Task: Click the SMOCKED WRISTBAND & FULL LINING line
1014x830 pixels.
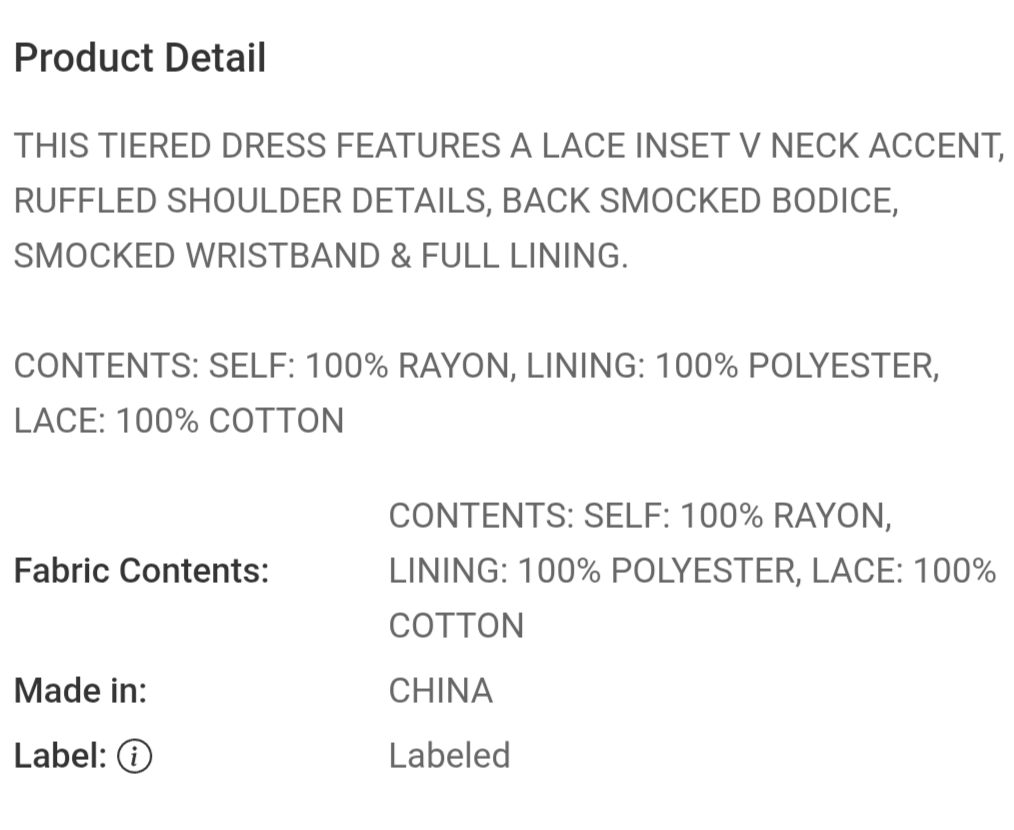Action: click(321, 256)
